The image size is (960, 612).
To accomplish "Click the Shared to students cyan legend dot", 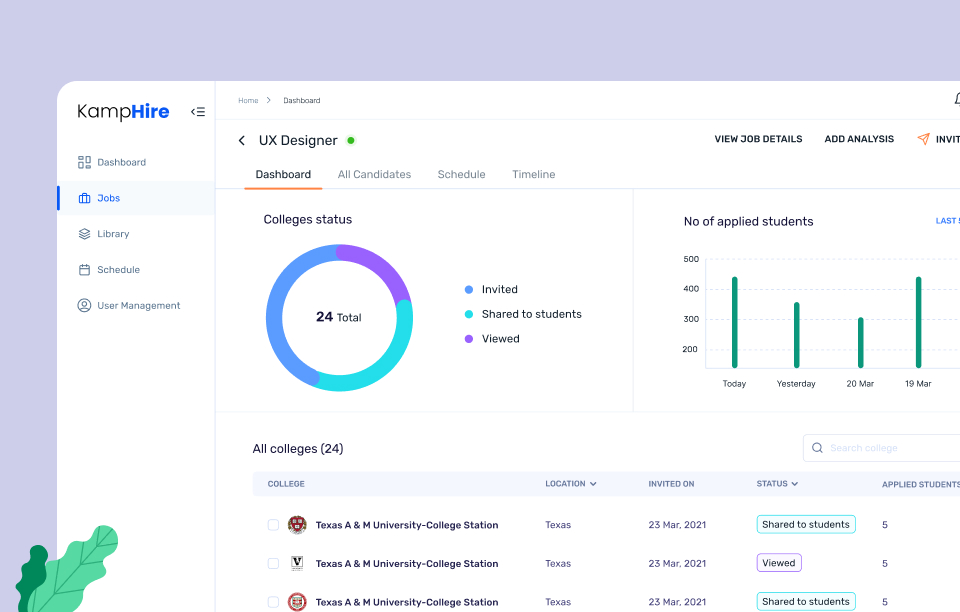I will [x=469, y=314].
